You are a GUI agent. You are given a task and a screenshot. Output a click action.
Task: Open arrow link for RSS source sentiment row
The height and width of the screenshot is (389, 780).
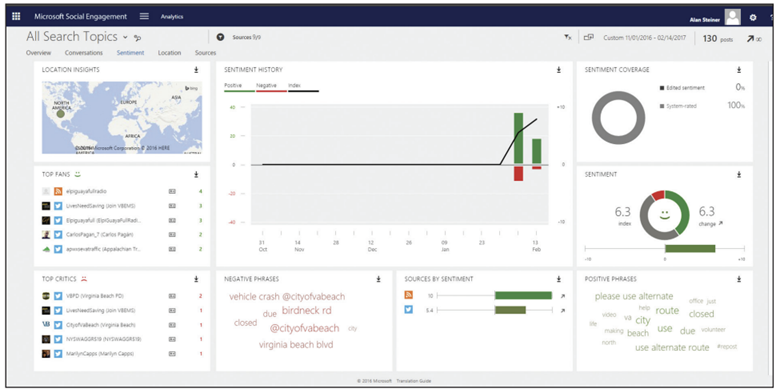tap(563, 296)
